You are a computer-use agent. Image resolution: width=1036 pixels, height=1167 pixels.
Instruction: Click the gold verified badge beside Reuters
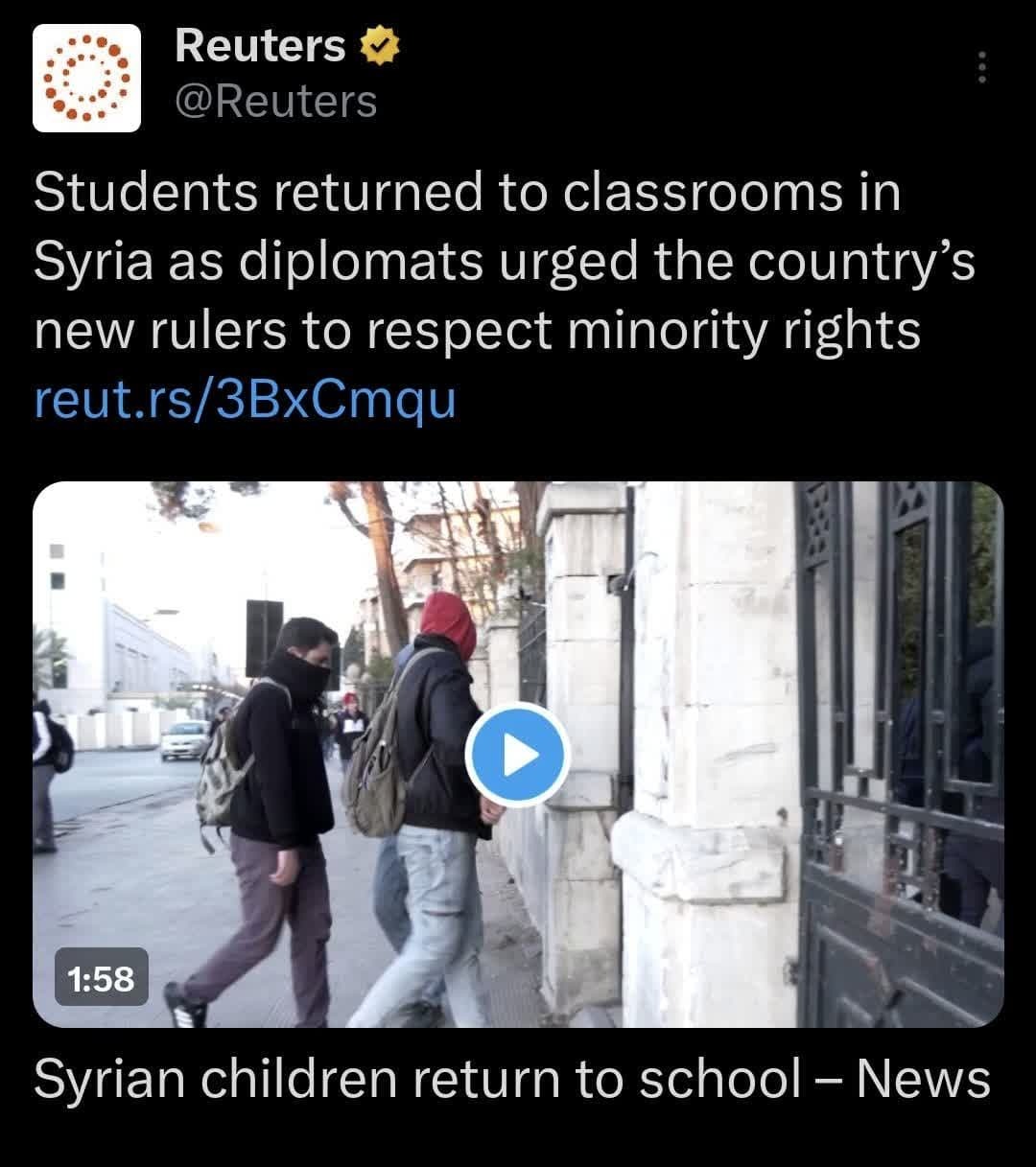pos(379,46)
